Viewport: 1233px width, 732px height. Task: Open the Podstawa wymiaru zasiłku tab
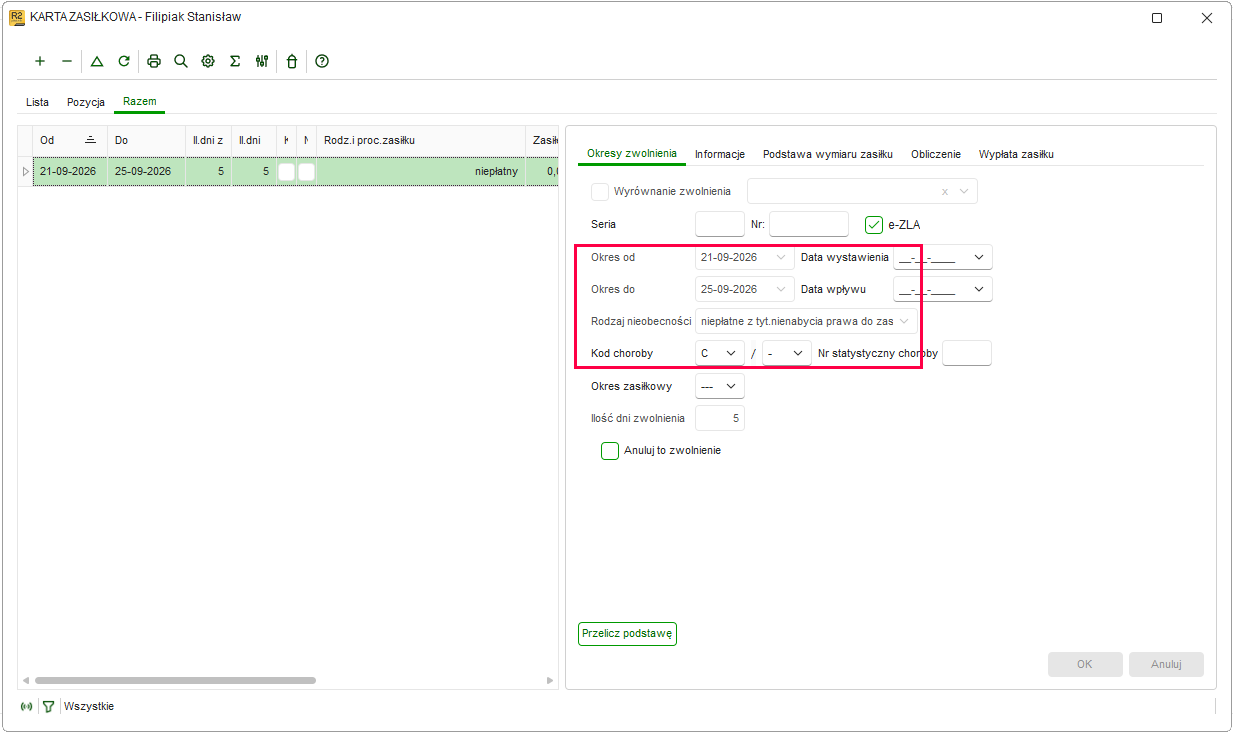coord(828,154)
